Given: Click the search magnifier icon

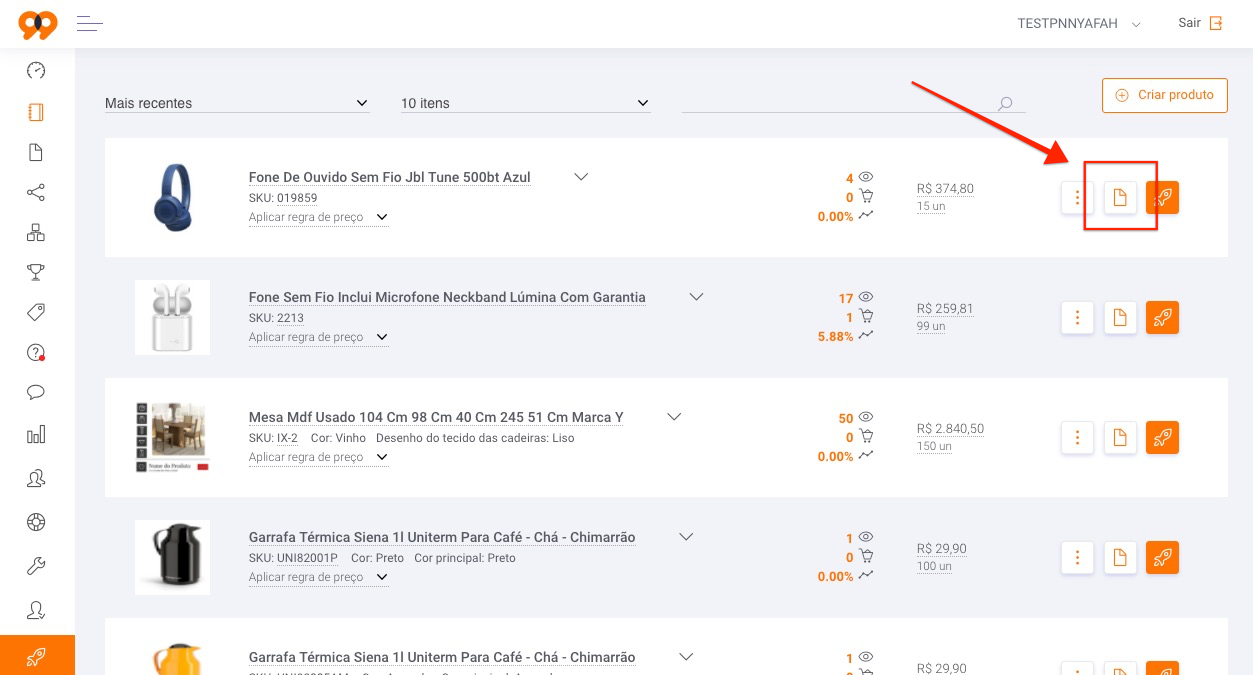Looking at the screenshot, I should coord(1005,103).
